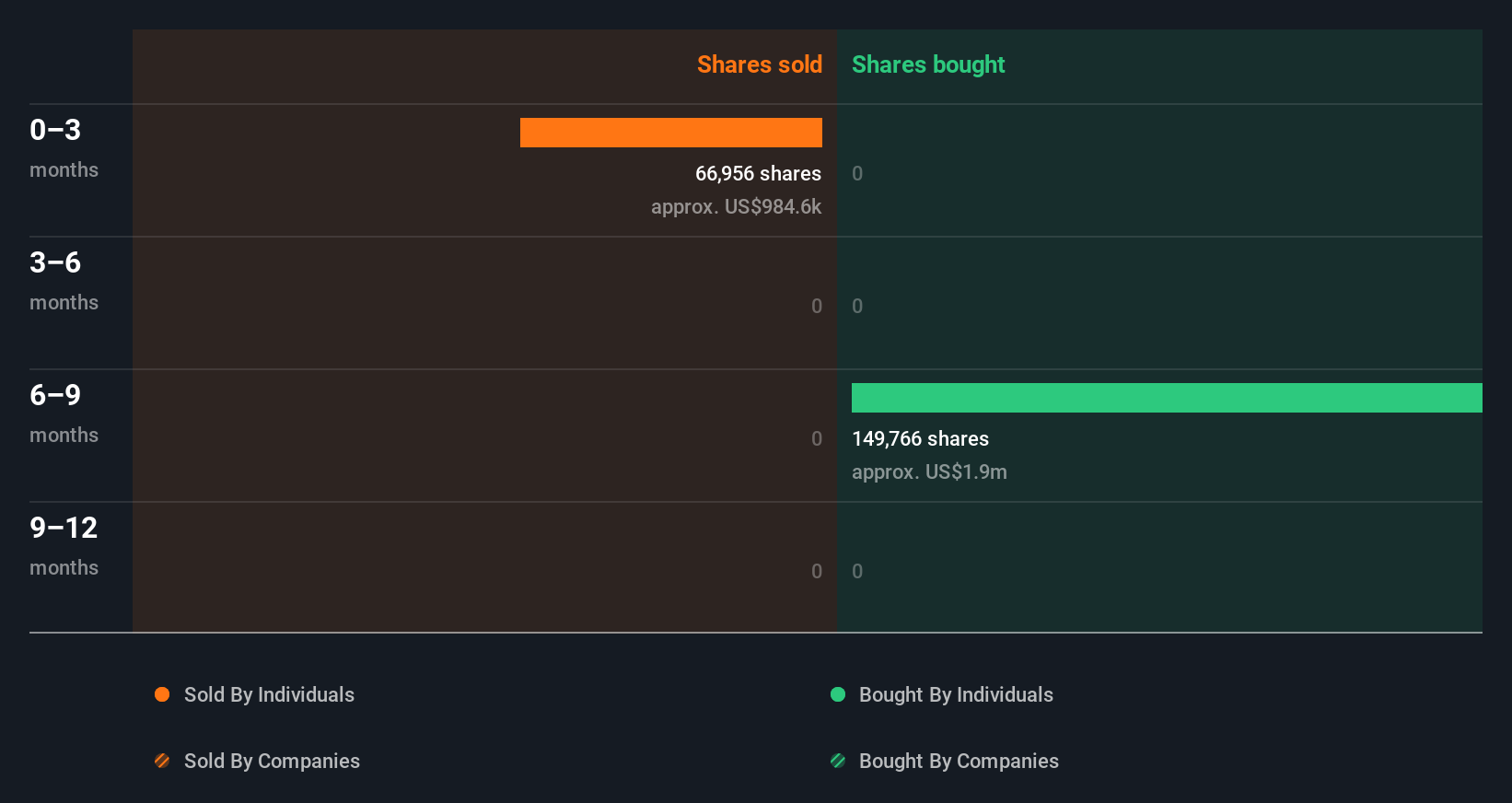
Task: Click the 3–6 months shares bought zero
Action: (x=857, y=307)
